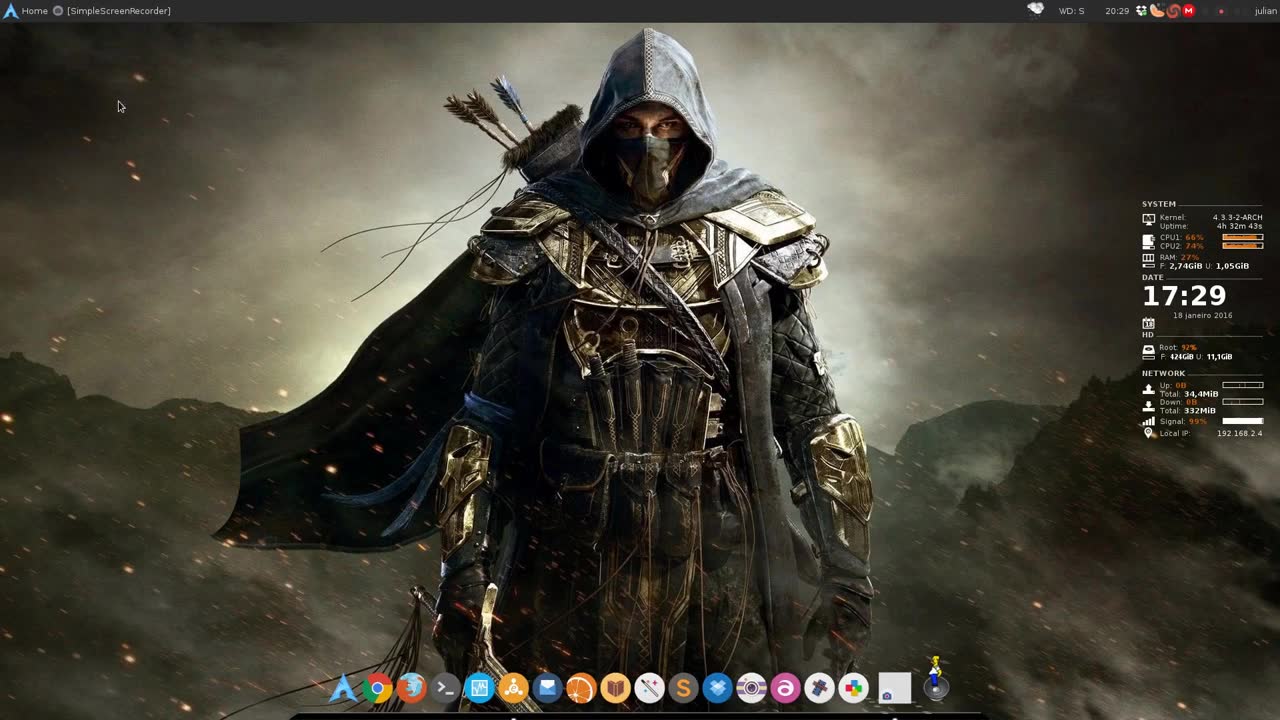Viewport: 1280px width, 720px height.
Task: Switch to the Home window in the panel
Action: point(35,11)
